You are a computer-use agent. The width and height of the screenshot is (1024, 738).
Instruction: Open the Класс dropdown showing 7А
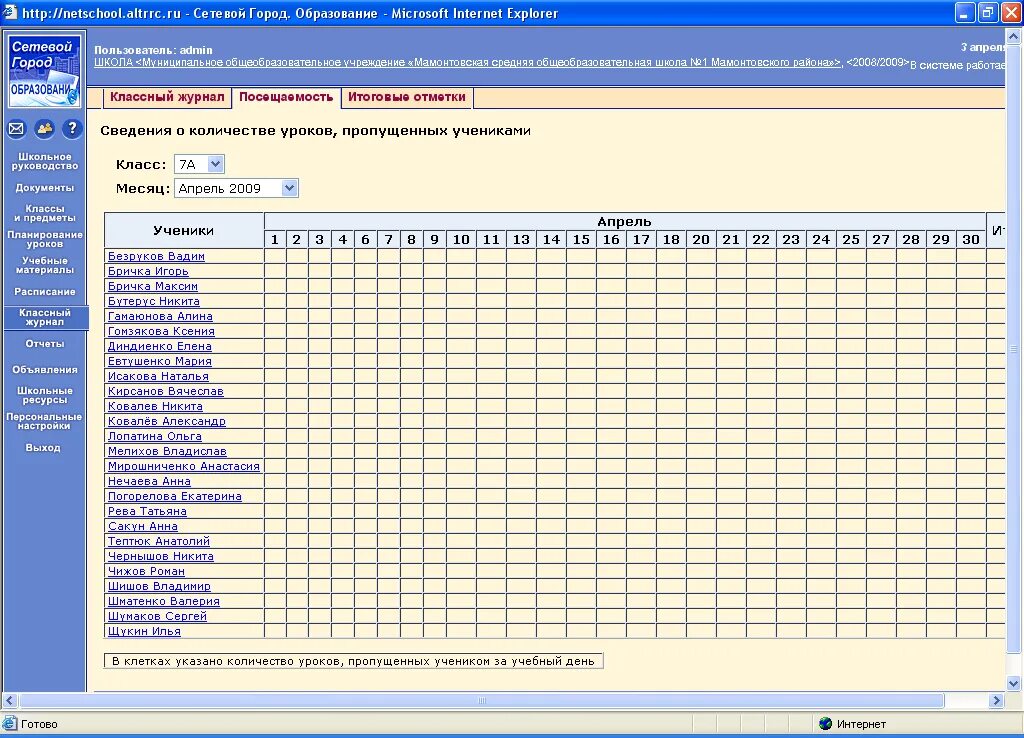tap(200, 164)
